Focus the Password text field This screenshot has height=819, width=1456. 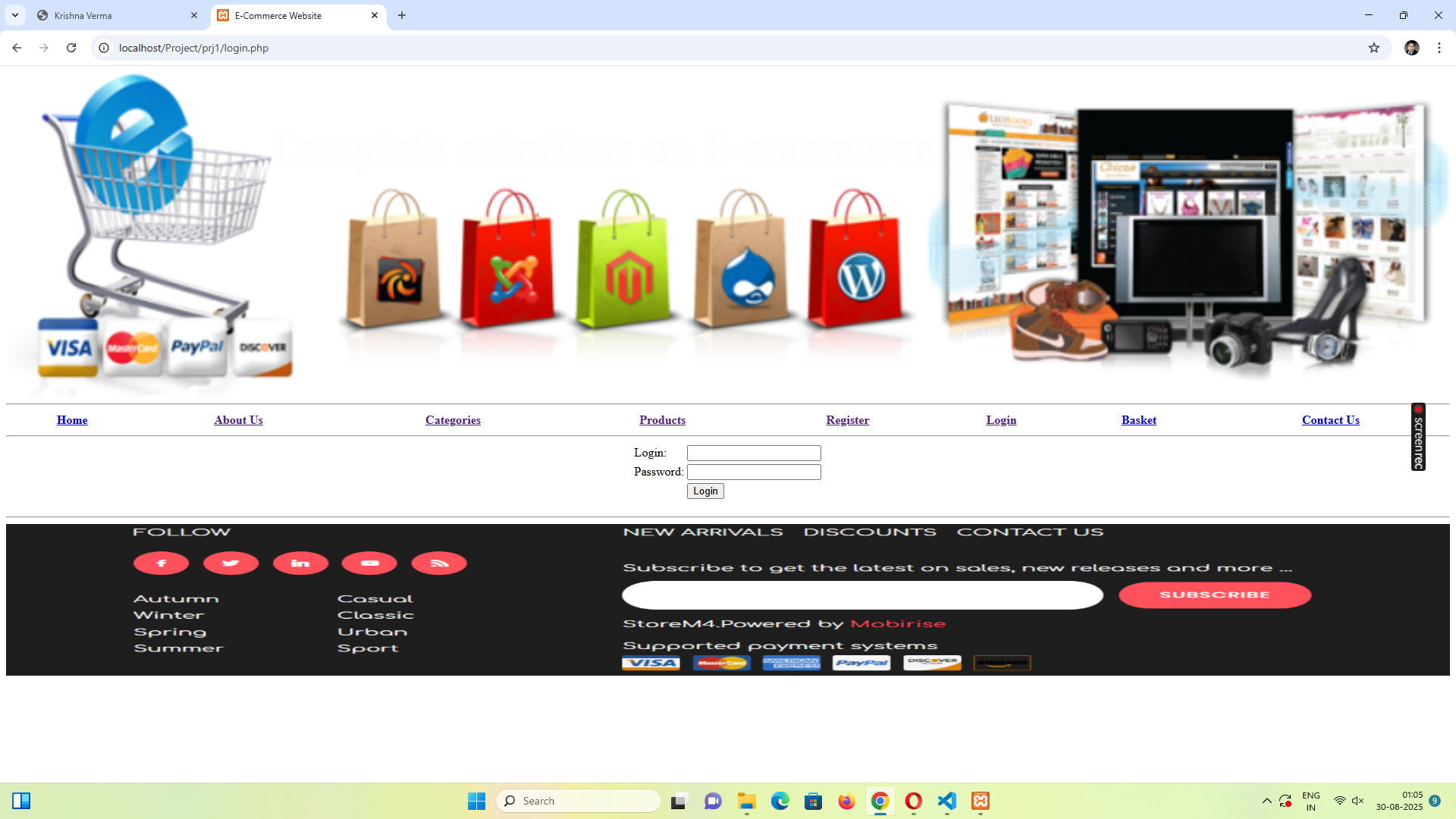[754, 472]
